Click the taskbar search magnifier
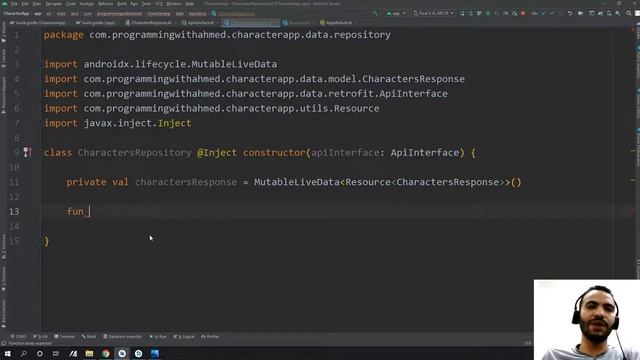Viewport: 640px width, 360px height. (24, 353)
